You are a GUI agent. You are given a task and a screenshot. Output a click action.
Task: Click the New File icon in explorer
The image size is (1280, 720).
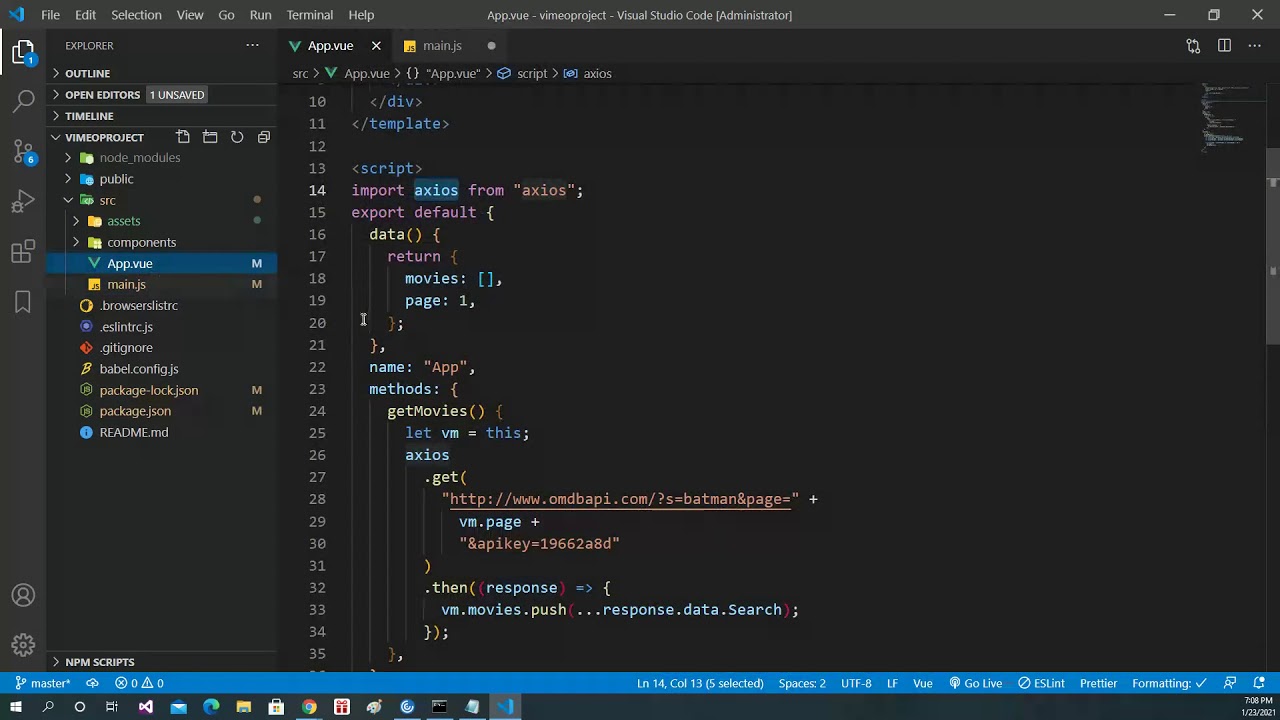point(183,137)
